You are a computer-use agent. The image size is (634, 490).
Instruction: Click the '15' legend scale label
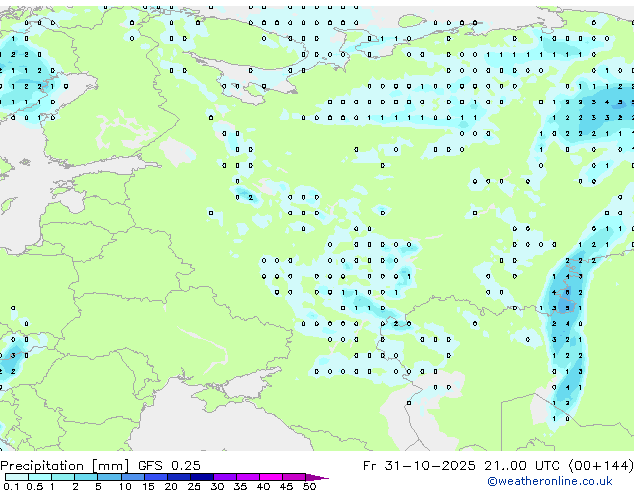coord(148,486)
